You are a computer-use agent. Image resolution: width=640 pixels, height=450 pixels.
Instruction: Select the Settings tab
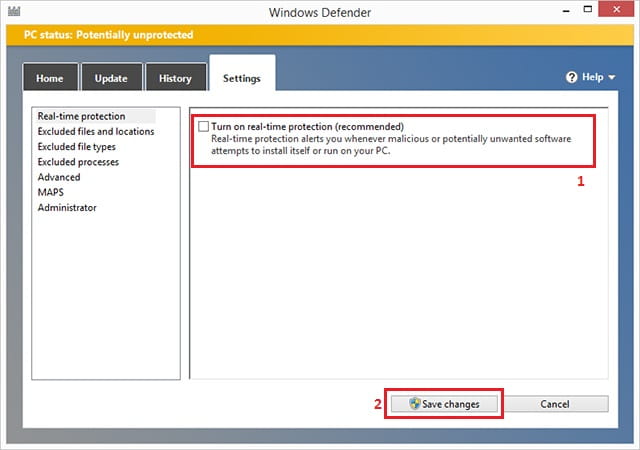(x=242, y=73)
